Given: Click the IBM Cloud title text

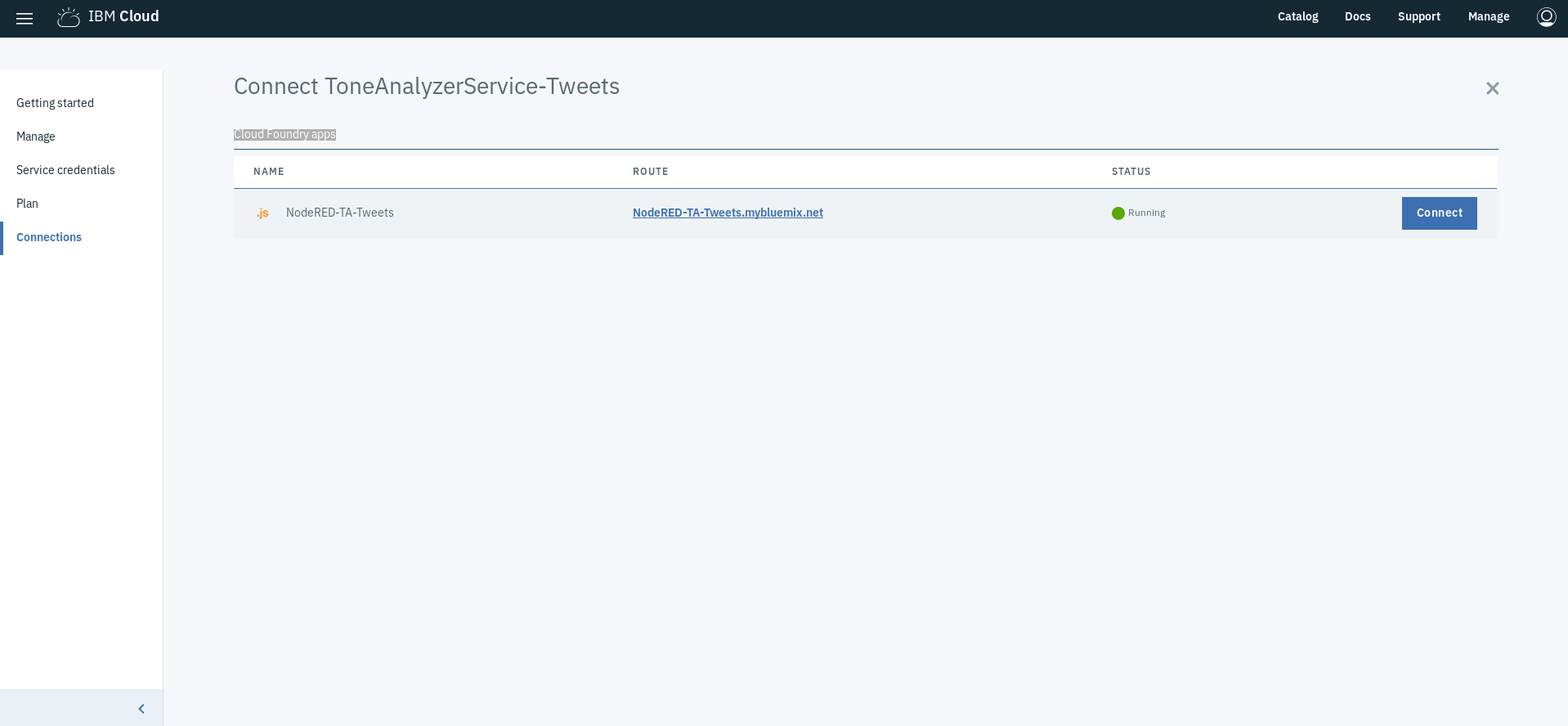Looking at the screenshot, I should [x=123, y=16].
